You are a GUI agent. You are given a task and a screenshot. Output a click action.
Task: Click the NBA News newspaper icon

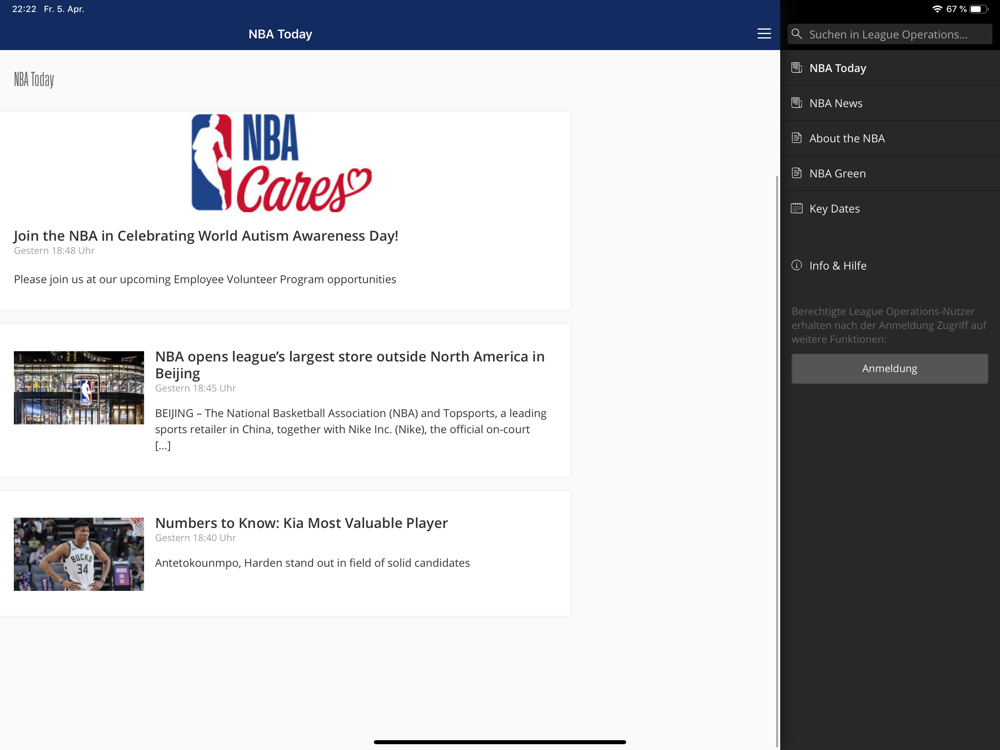[797, 103]
